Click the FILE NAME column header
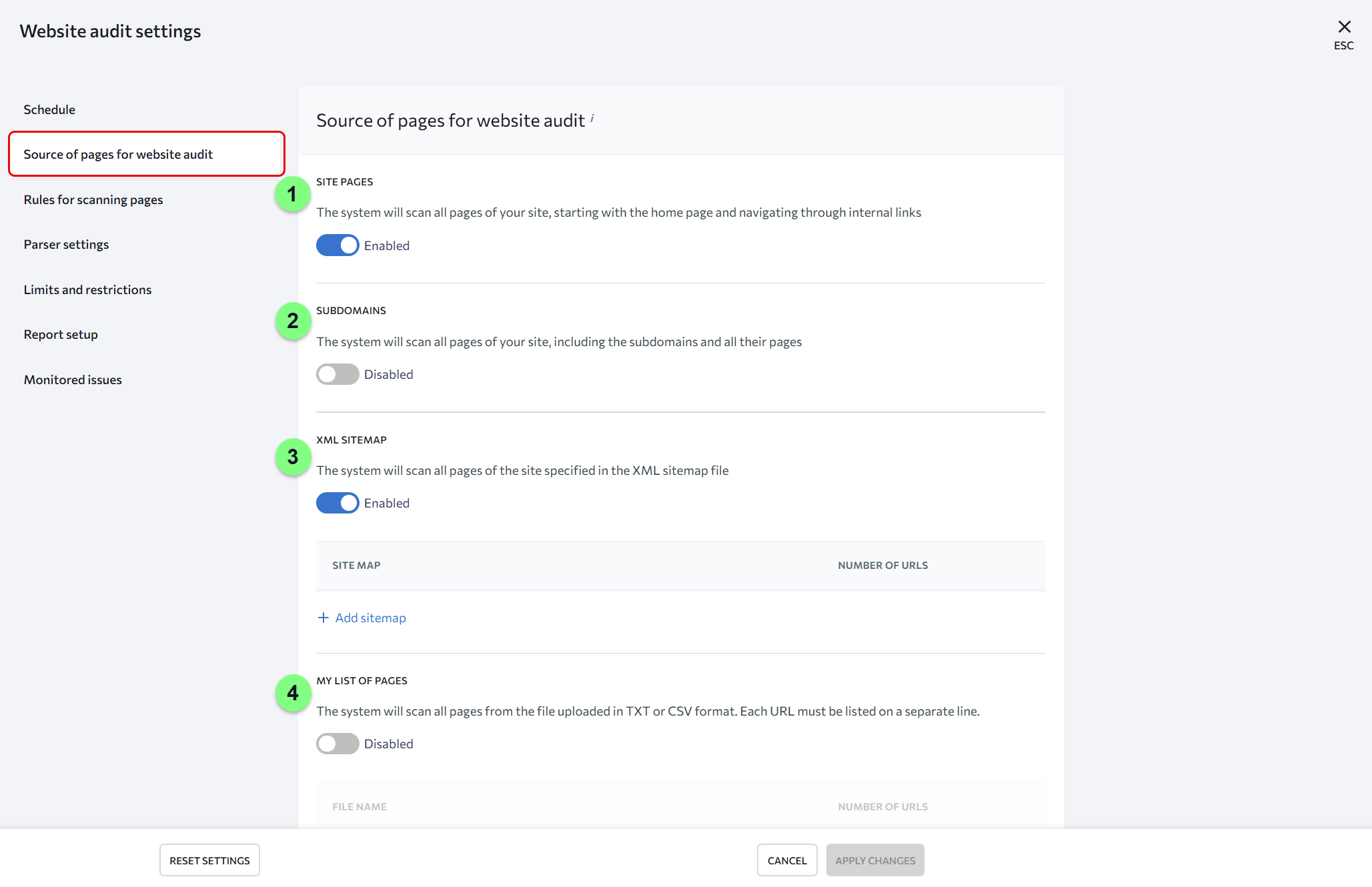The height and width of the screenshot is (887, 1372). (x=360, y=807)
